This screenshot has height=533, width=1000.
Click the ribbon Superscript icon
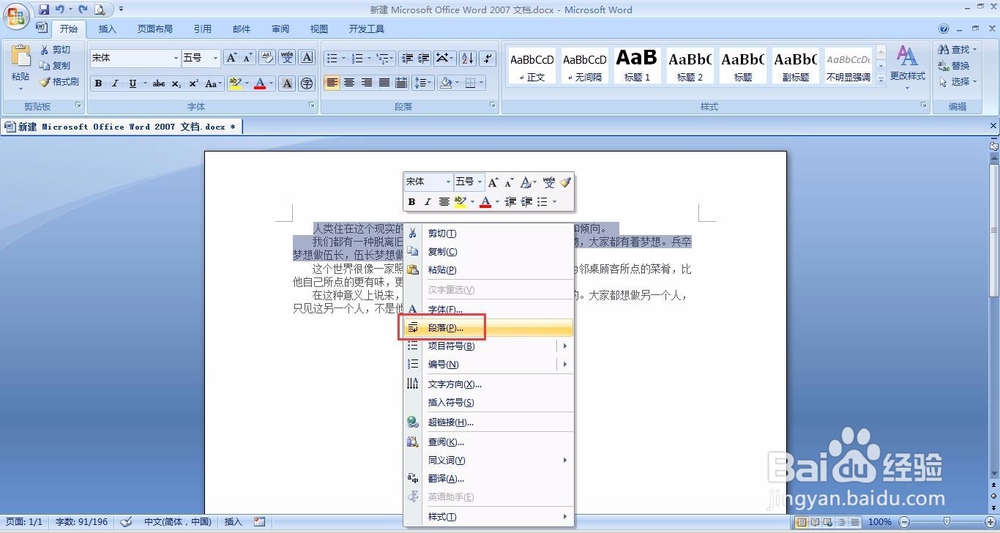pos(194,84)
